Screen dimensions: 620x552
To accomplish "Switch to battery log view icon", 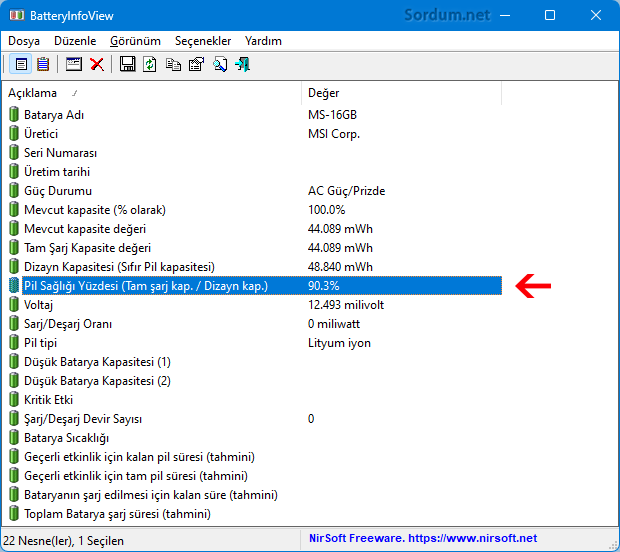I will click(43, 64).
